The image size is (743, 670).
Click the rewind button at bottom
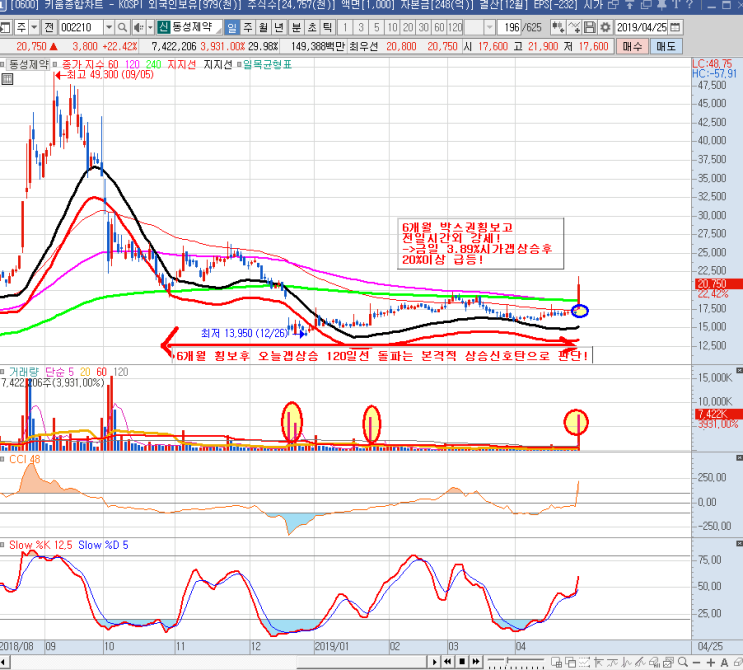(448, 661)
